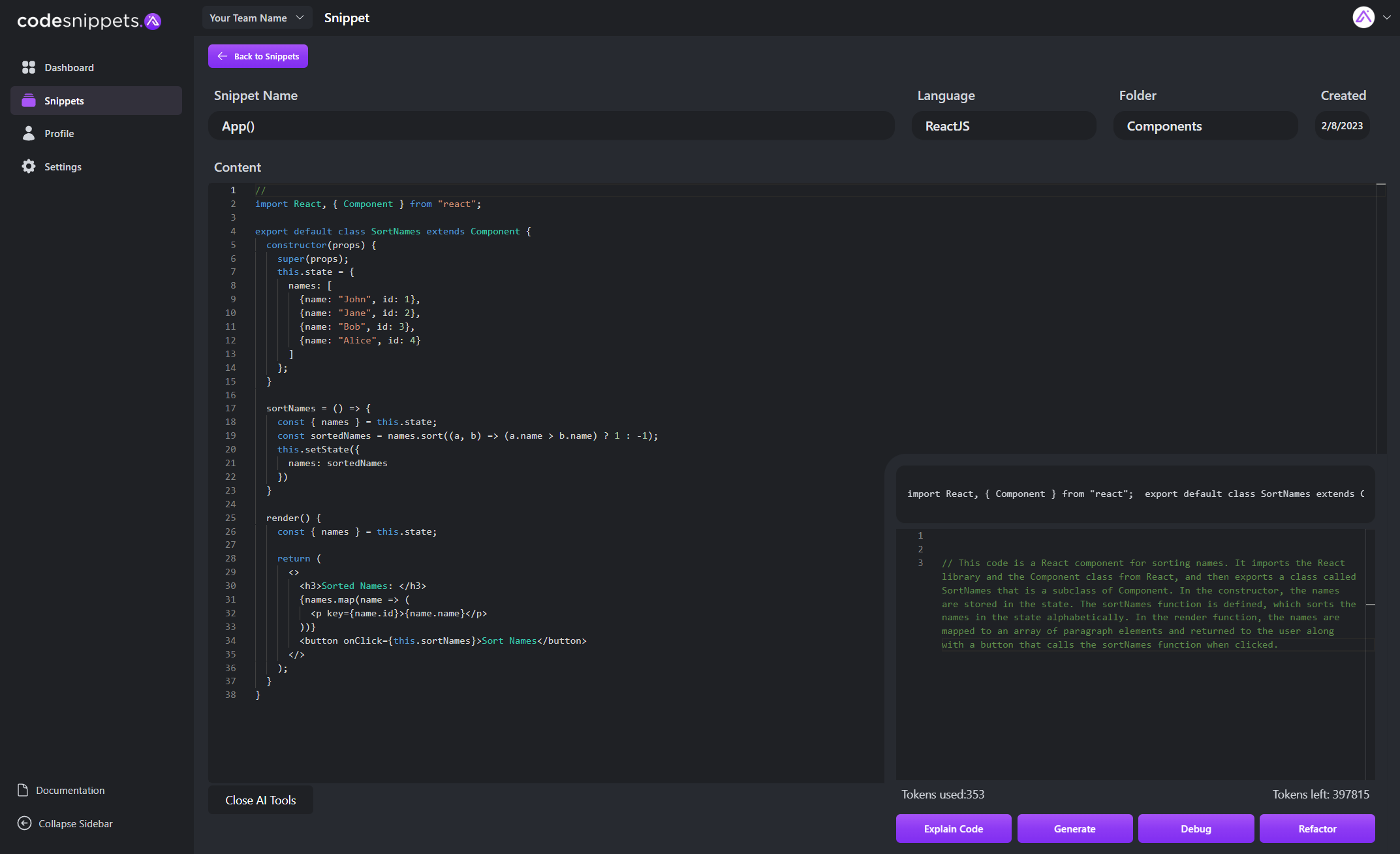Click line number 17 in the gutter
The width and height of the screenshot is (1400, 854).
pyautogui.click(x=230, y=408)
